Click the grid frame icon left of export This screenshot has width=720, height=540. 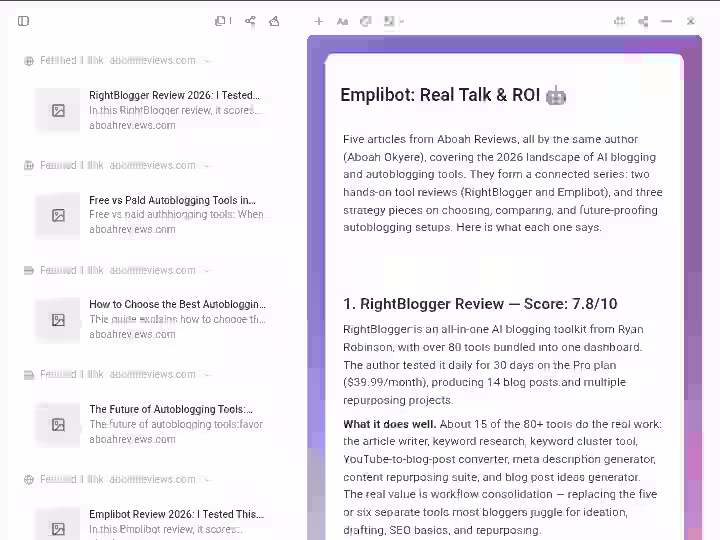coord(619,21)
